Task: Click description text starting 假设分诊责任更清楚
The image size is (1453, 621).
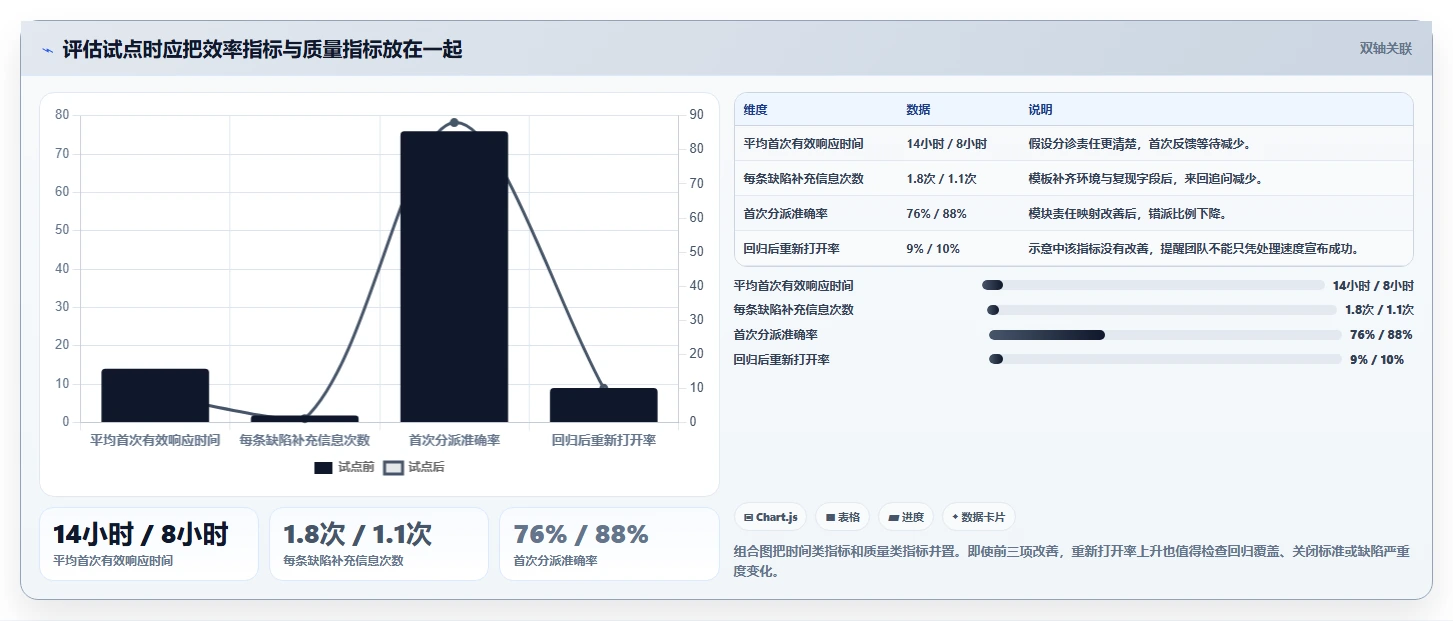Action: click(1139, 144)
